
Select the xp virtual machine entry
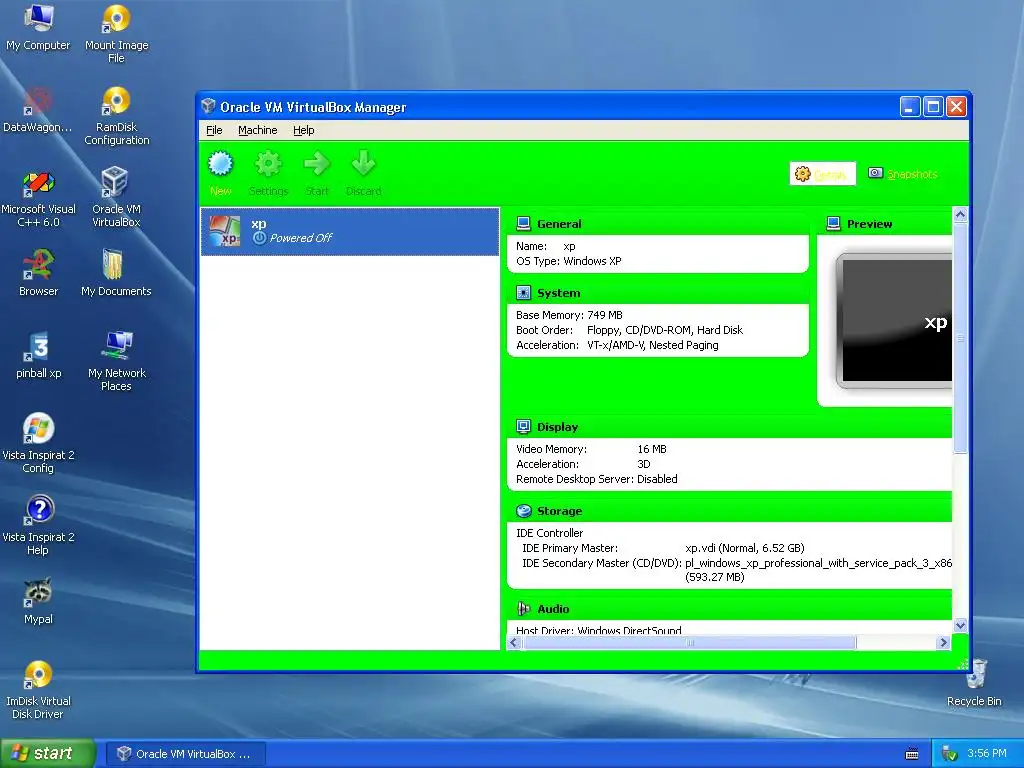[x=350, y=231]
